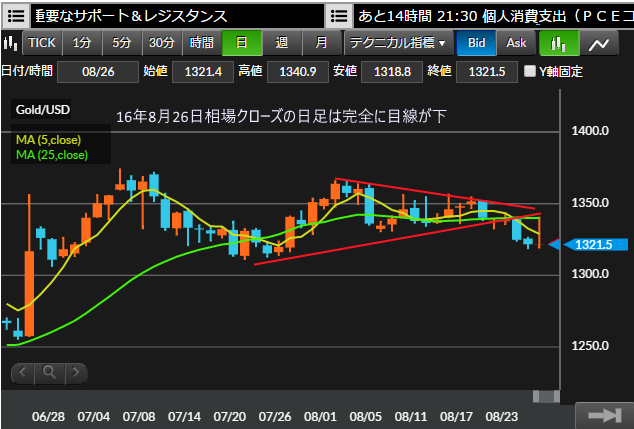Image resolution: width=634 pixels, height=429 pixels.
Task: Switch to the 週 weekly timeframe
Action: pos(281,44)
